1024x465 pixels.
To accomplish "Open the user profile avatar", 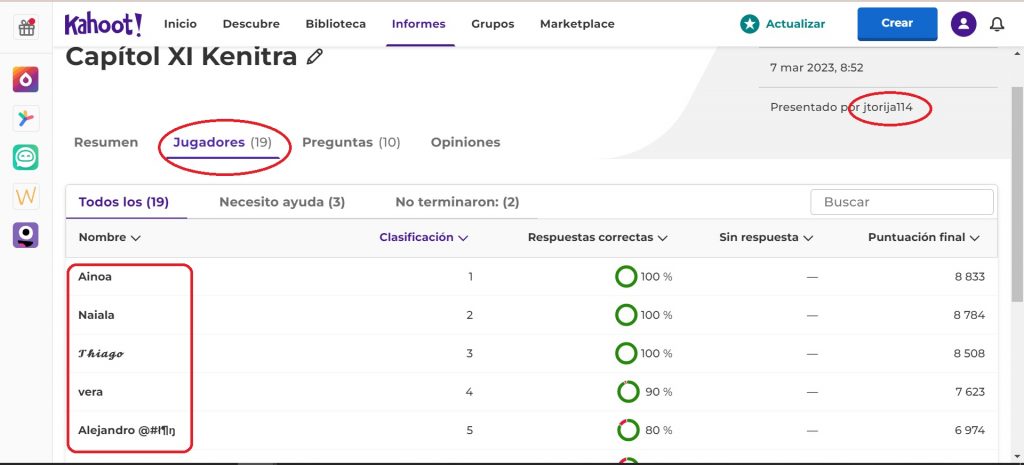I will point(963,24).
